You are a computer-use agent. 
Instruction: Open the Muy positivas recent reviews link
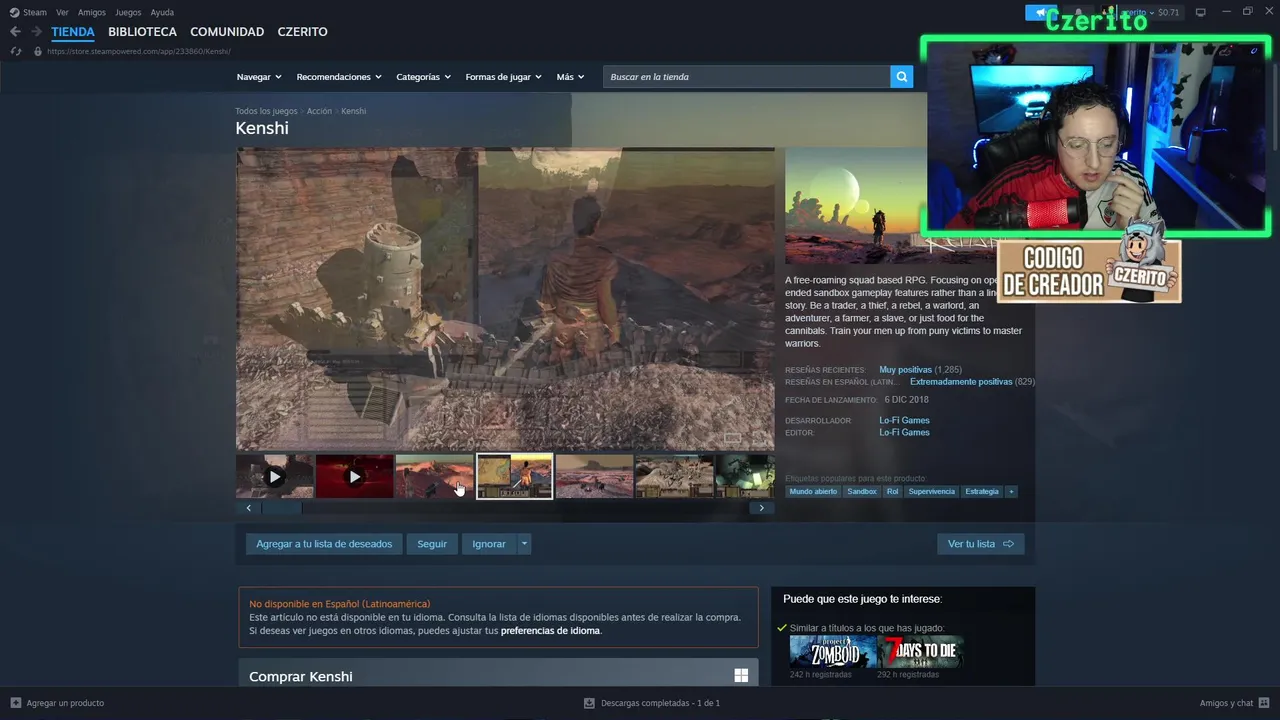[905, 370]
